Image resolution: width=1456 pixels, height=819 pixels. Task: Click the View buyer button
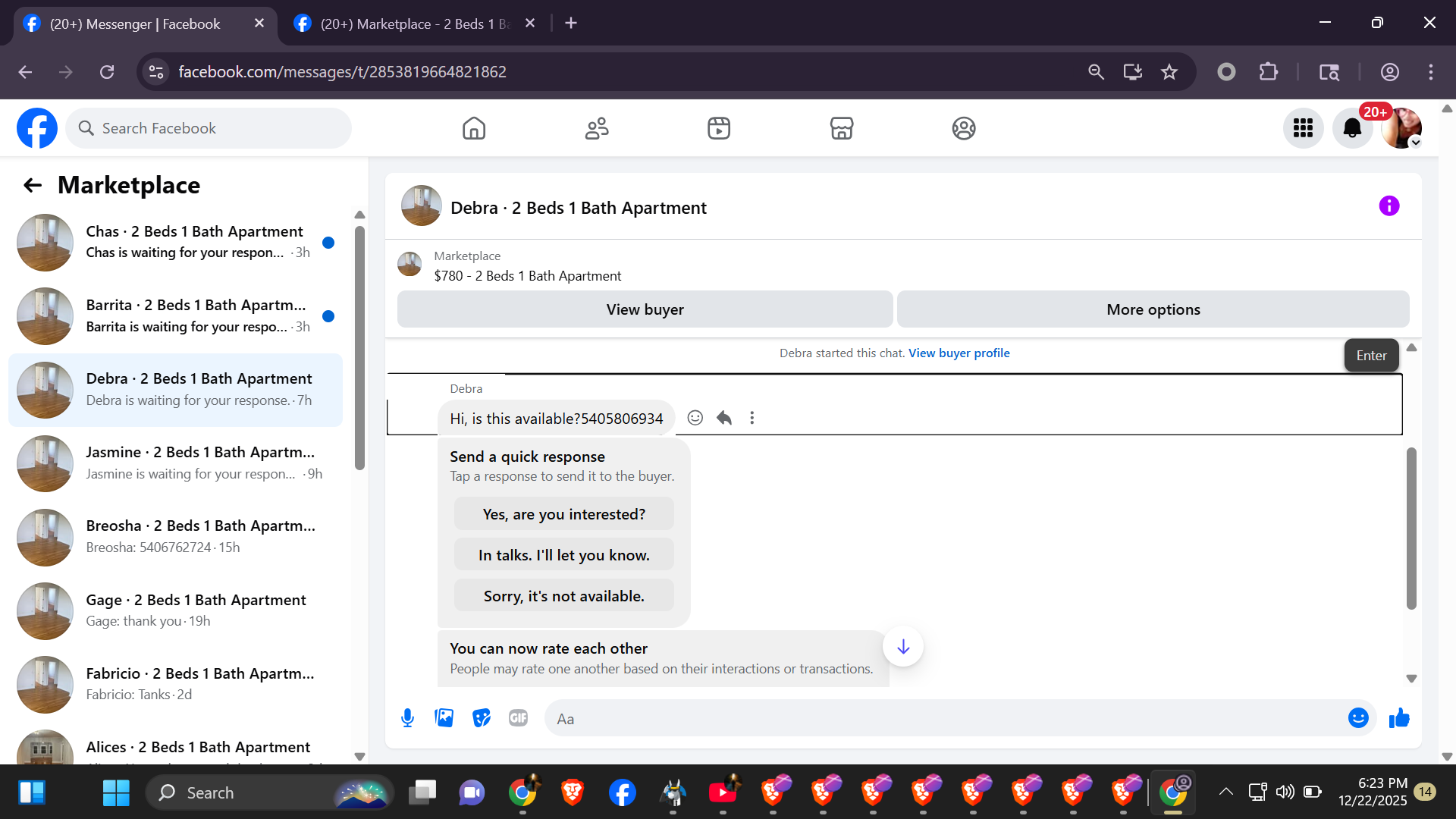(645, 309)
